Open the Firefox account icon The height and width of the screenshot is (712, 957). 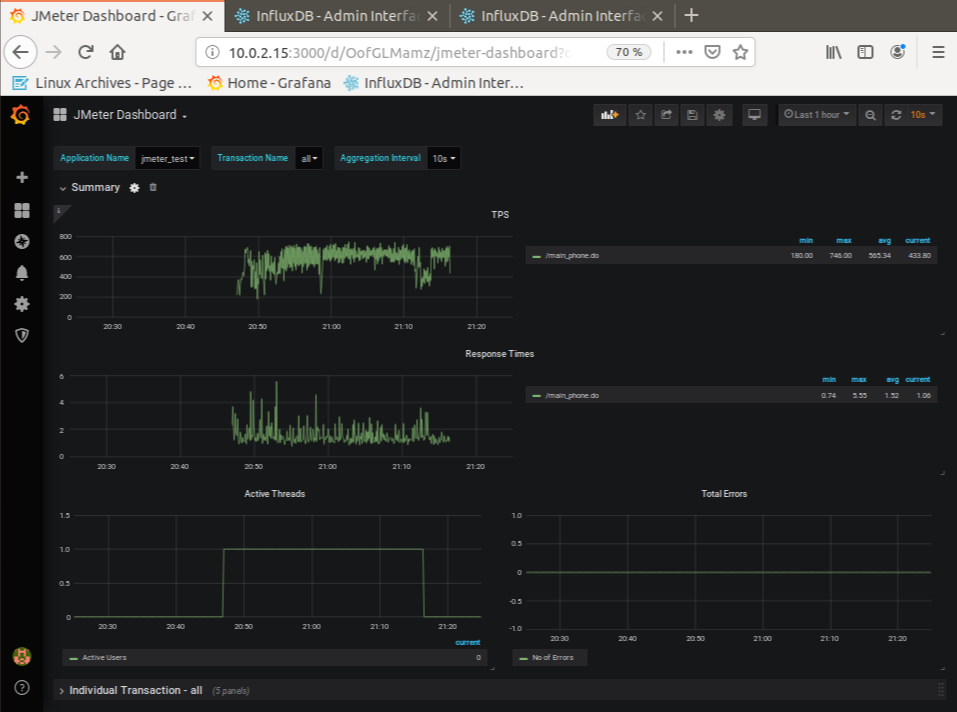tap(897, 52)
